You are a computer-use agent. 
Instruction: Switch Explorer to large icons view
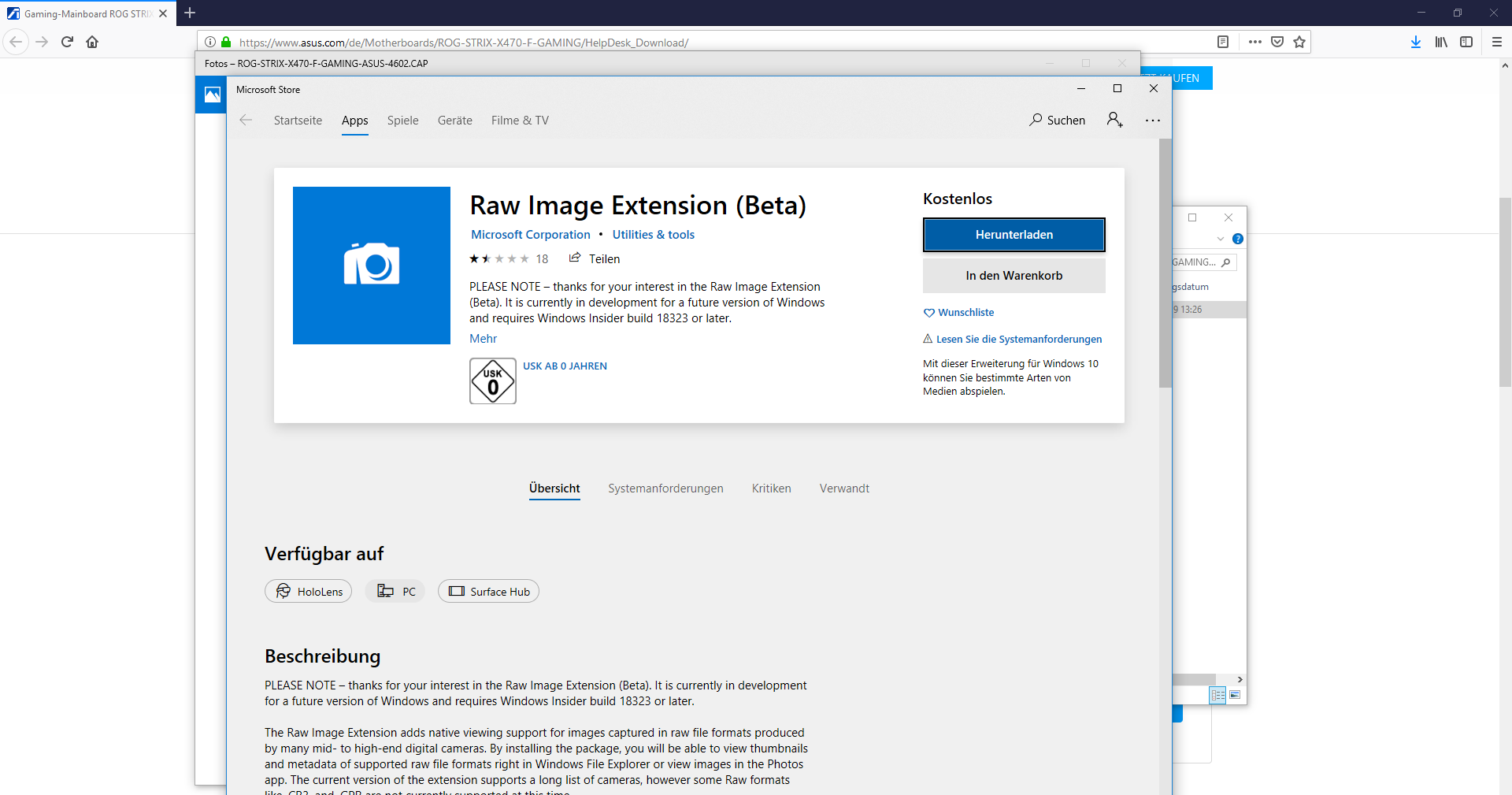tap(1235, 695)
